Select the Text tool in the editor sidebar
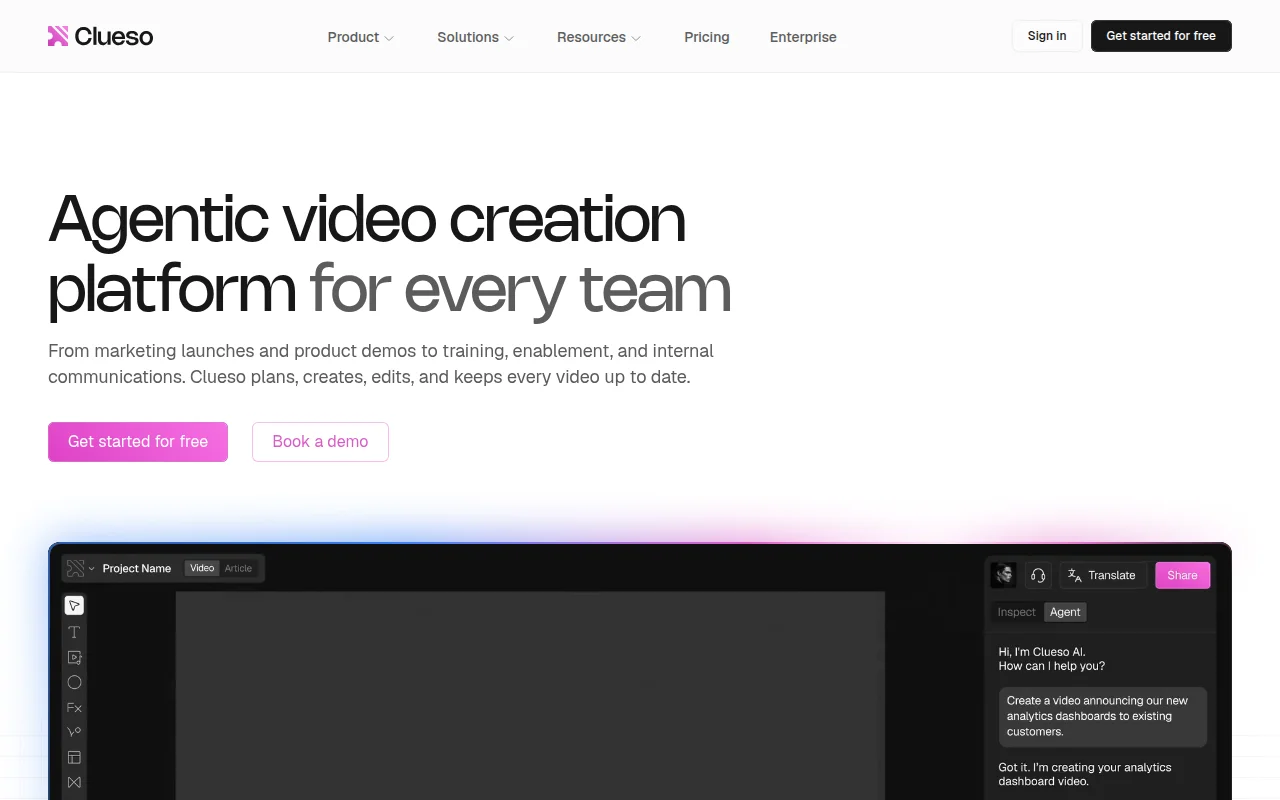The image size is (1280, 800). point(74,632)
